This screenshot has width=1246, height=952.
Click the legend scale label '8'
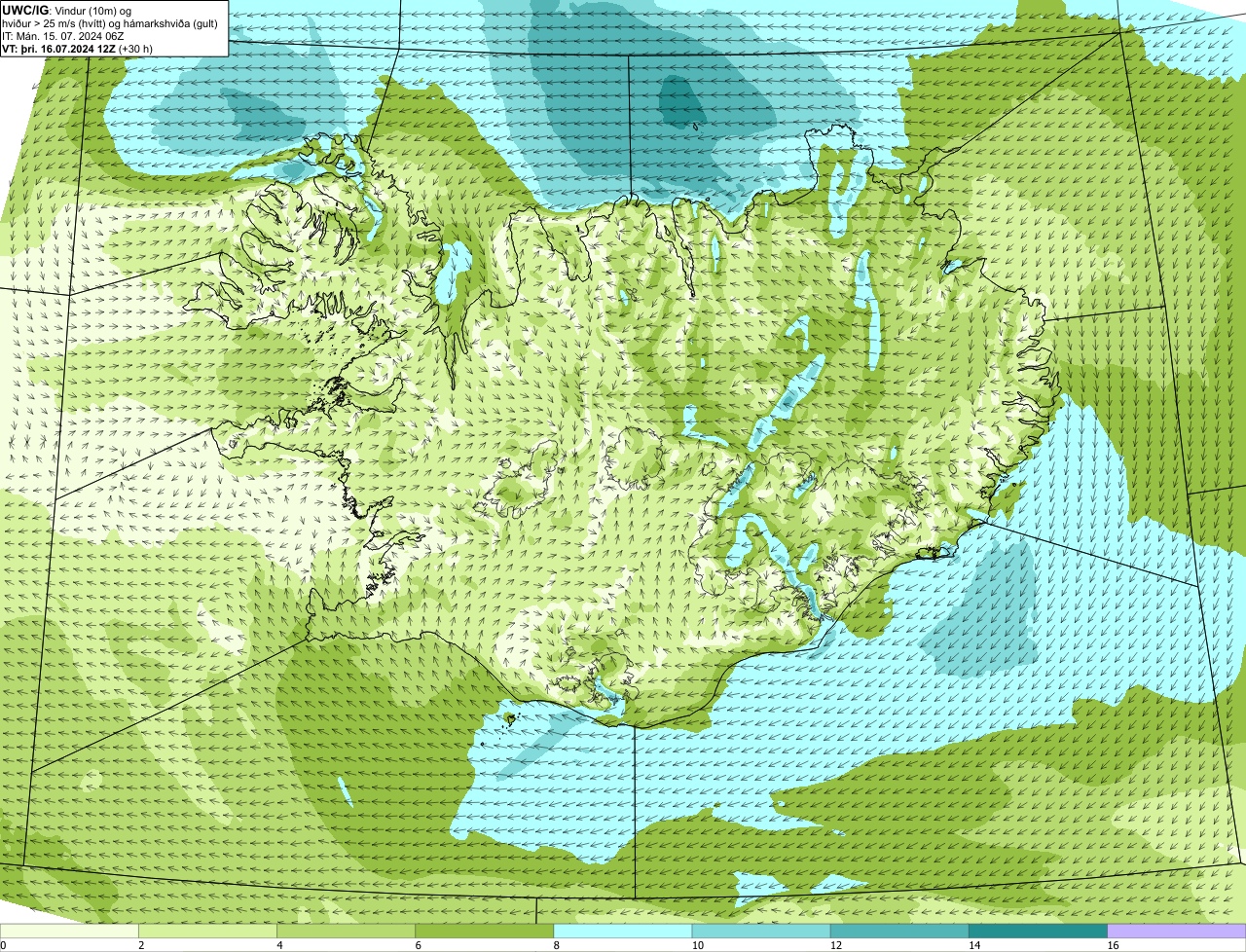tap(556, 945)
